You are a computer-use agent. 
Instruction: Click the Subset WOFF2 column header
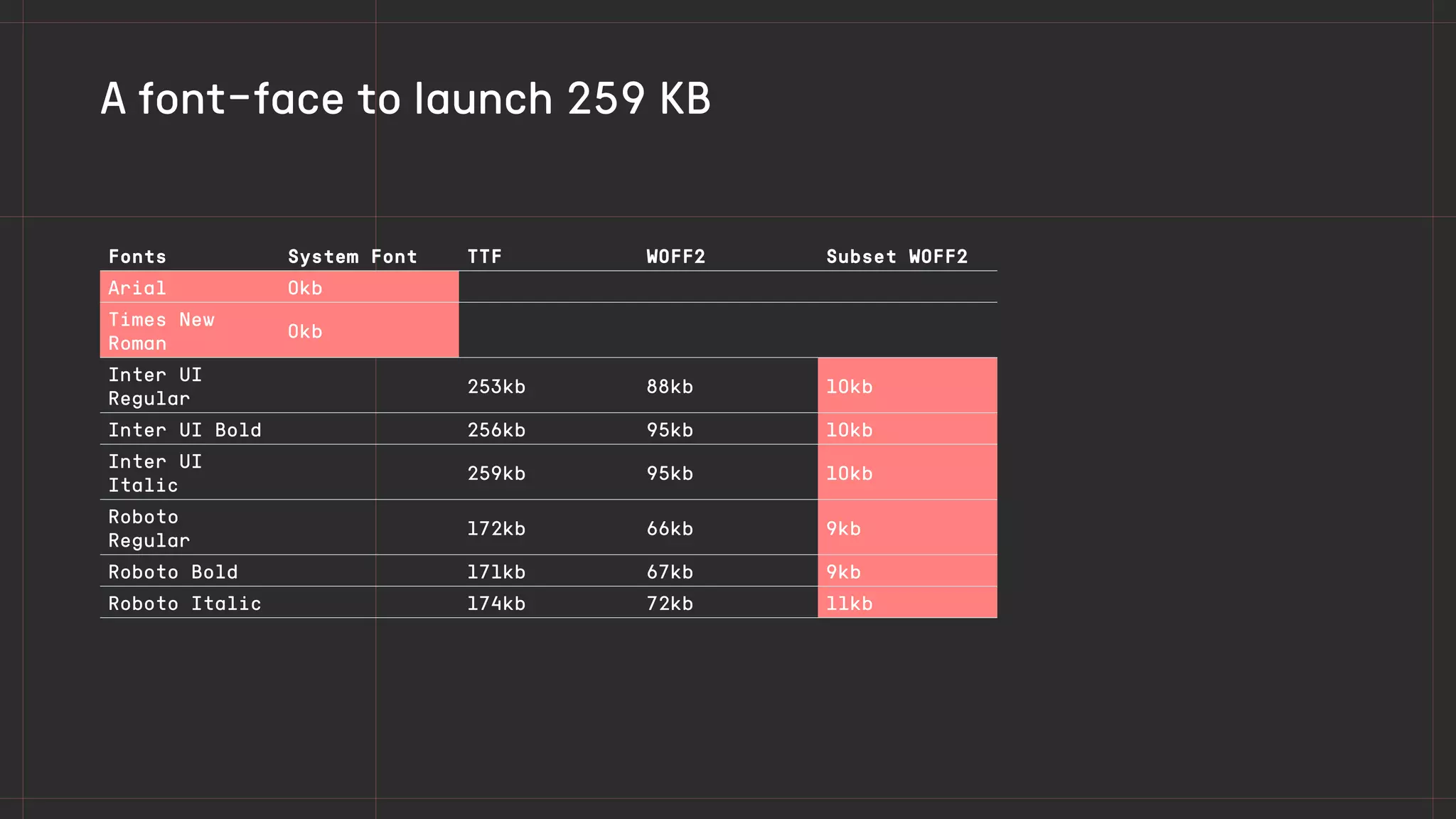pos(897,257)
